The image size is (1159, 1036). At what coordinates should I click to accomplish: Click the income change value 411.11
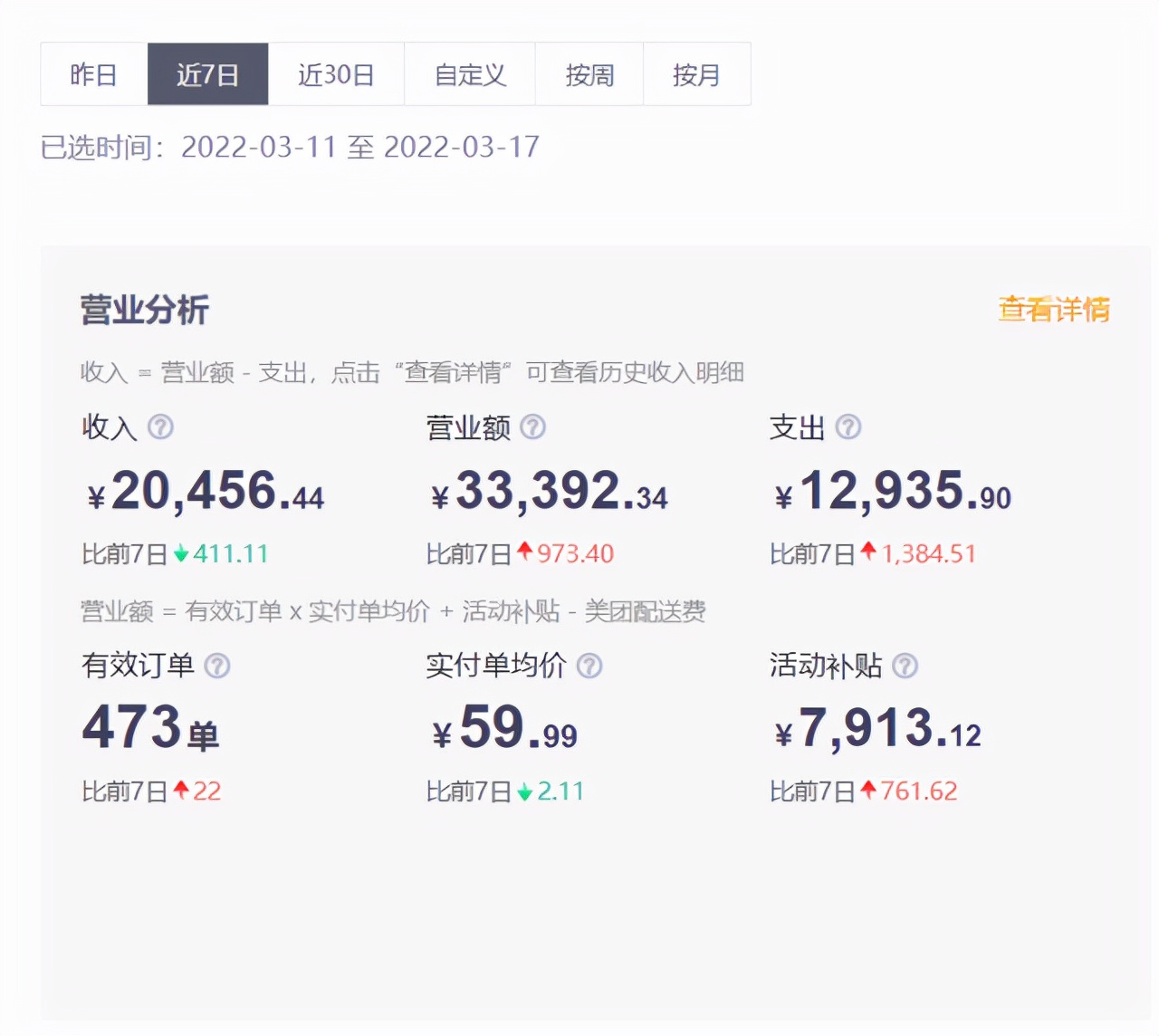[231, 553]
